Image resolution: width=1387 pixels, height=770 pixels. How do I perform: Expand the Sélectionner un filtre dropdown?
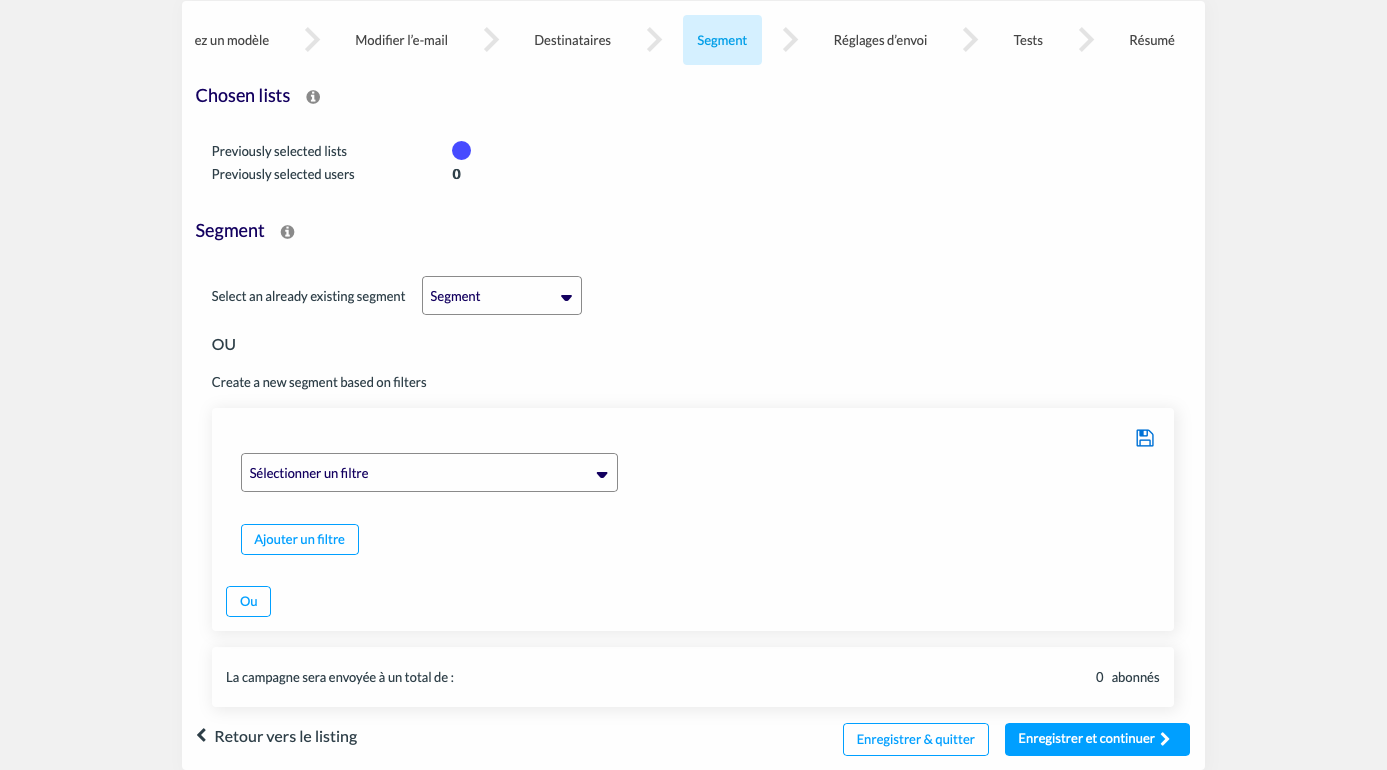click(x=429, y=473)
